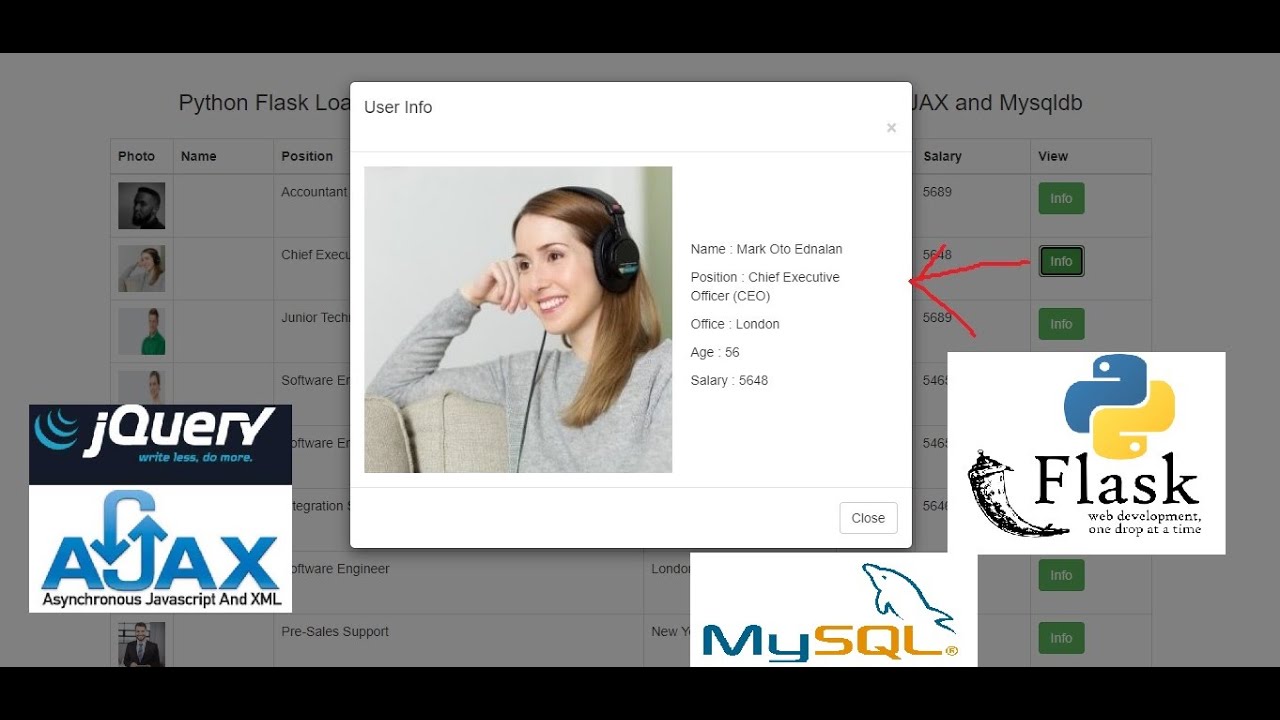Click the Pre-Sales Support row's suited man thumbnail
1280x720 pixels.
tap(141, 644)
